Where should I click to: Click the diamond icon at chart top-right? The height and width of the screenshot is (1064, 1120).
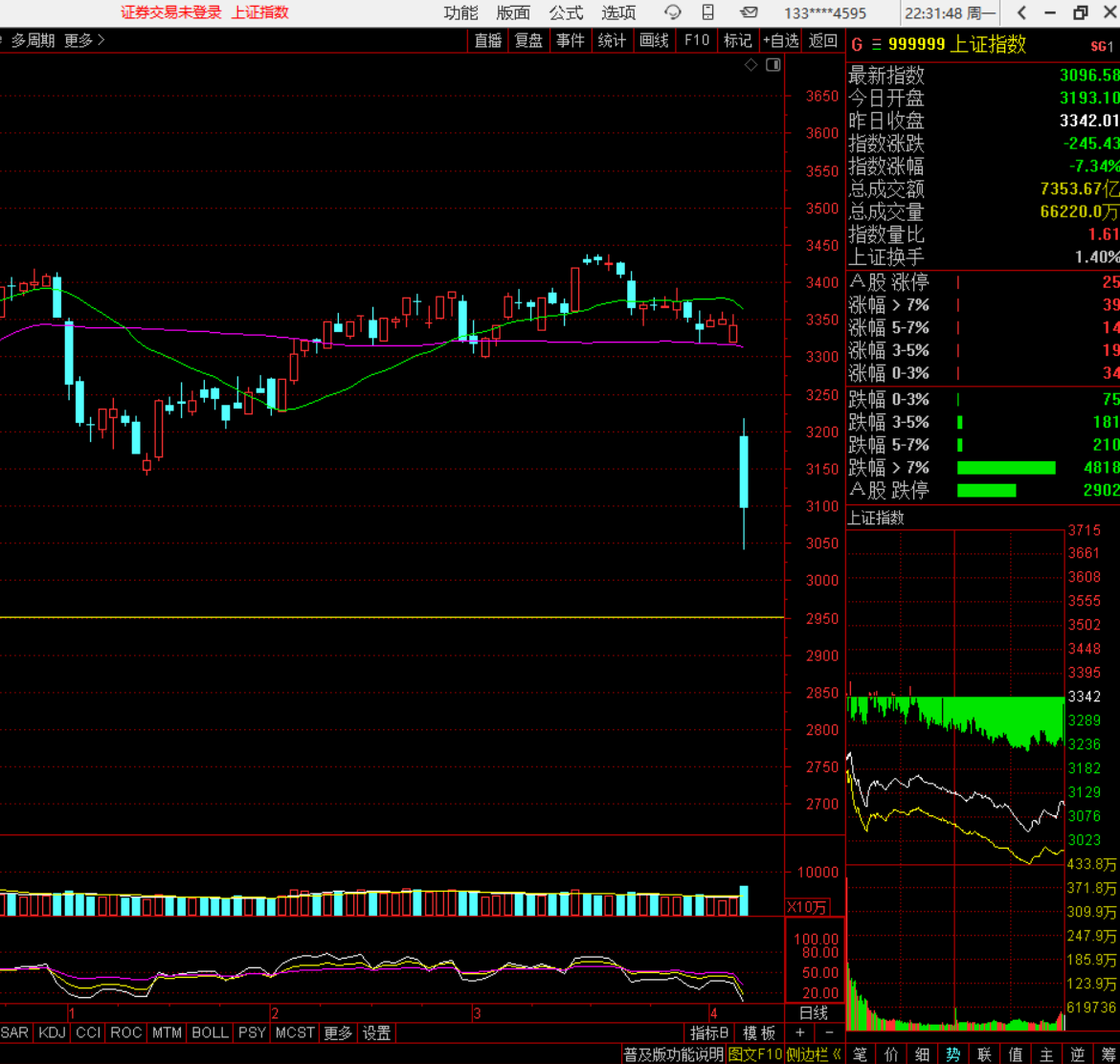[x=751, y=65]
